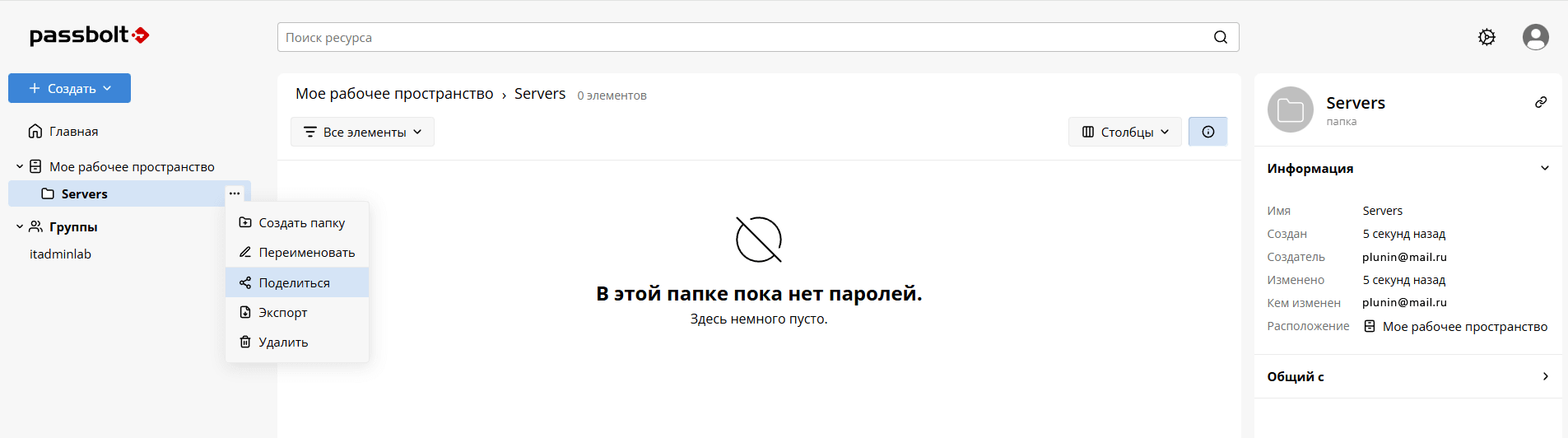Click the Создан value 5 секунд назад
This screenshot has height=438, width=1568.
coord(1404,234)
